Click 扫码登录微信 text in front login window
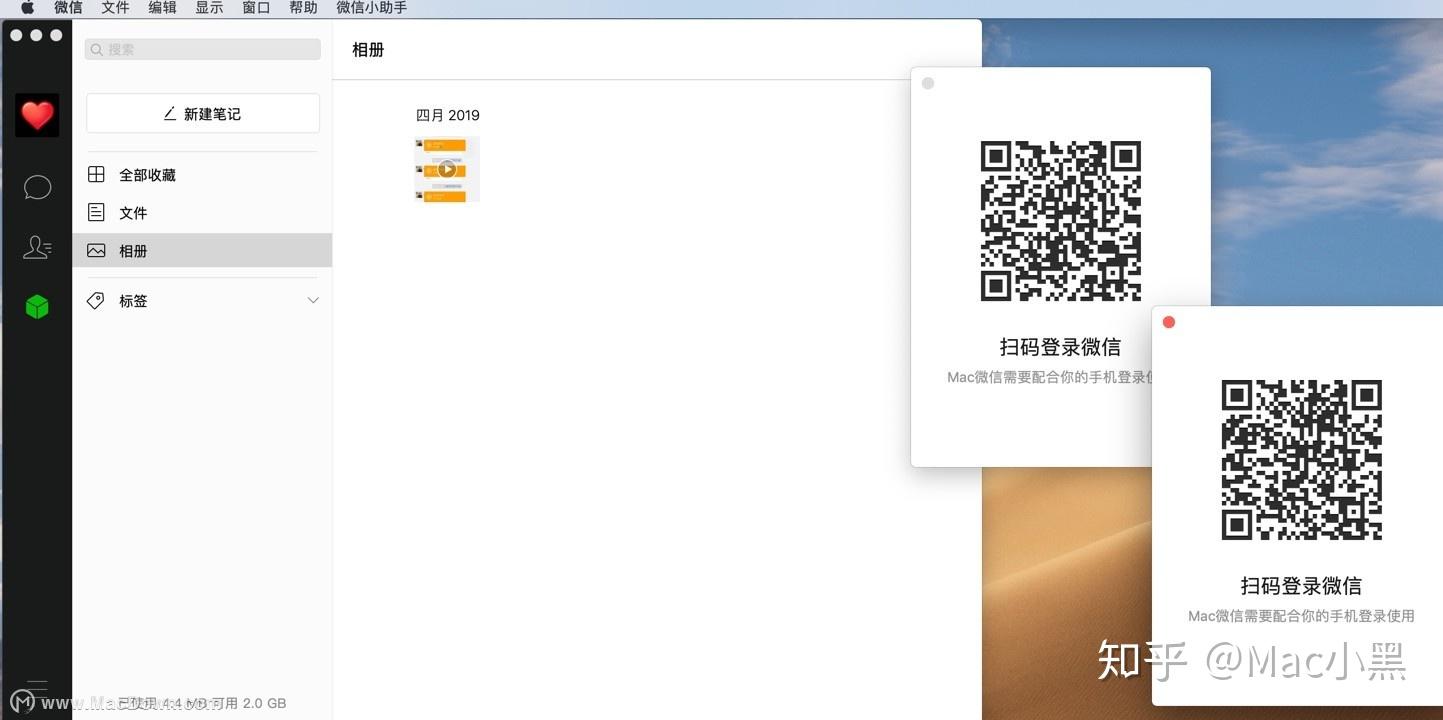Image resolution: width=1443 pixels, height=720 pixels. 1301,586
